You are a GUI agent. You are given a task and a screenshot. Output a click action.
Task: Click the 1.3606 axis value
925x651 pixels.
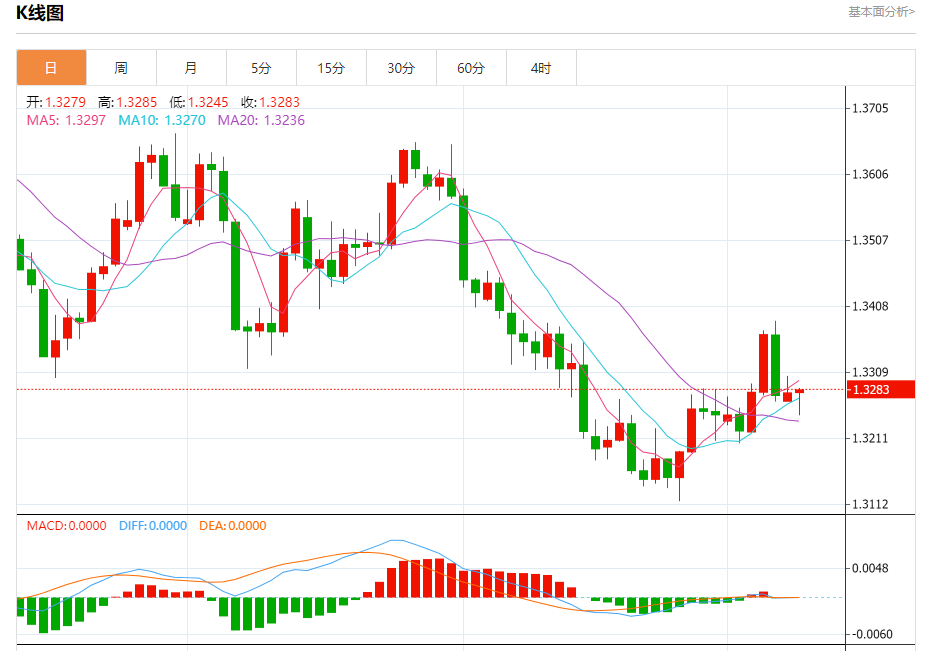click(870, 174)
